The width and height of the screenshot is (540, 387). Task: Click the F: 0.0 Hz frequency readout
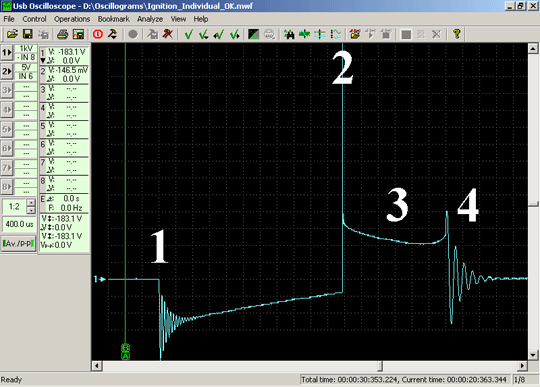pos(65,208)
